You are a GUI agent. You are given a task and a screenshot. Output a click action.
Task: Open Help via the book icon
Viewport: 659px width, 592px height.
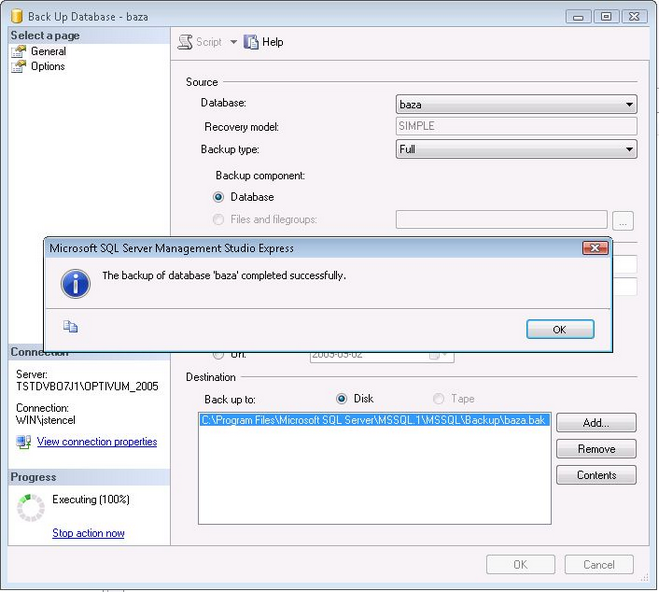(x=251, y=42)
